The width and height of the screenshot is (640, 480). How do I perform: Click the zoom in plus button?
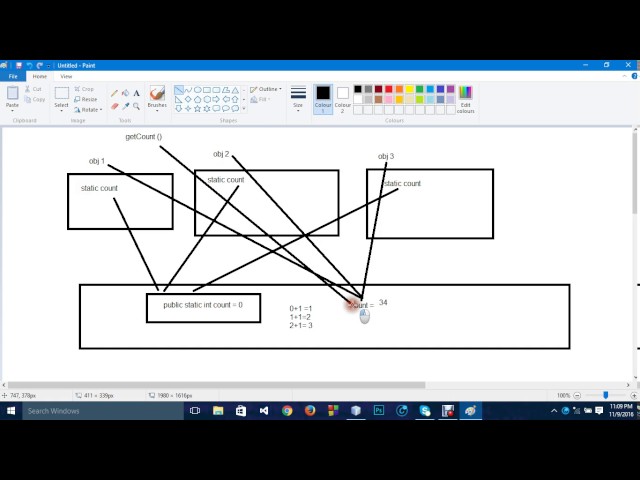[x=633, y=395]
